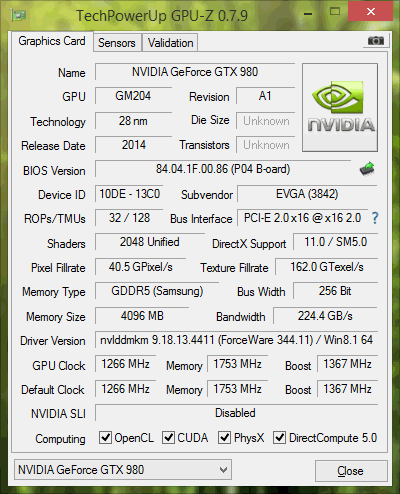
Task: Close the window with red X
Action: (x=371, y=12)
